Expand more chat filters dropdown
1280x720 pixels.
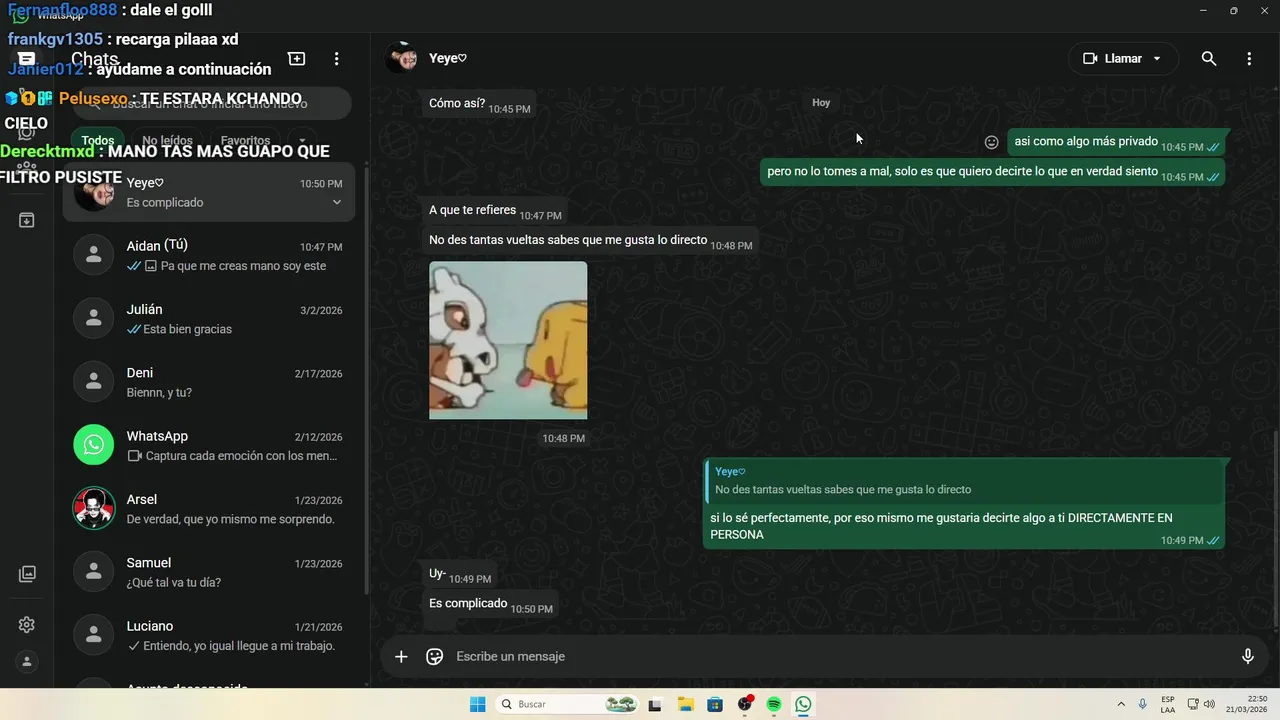[303, 141]
